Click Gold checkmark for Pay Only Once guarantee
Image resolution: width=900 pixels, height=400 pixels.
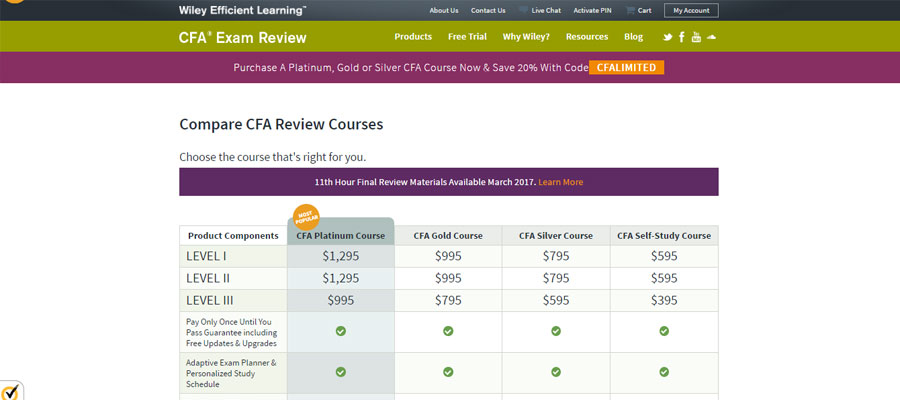[448, 331]
